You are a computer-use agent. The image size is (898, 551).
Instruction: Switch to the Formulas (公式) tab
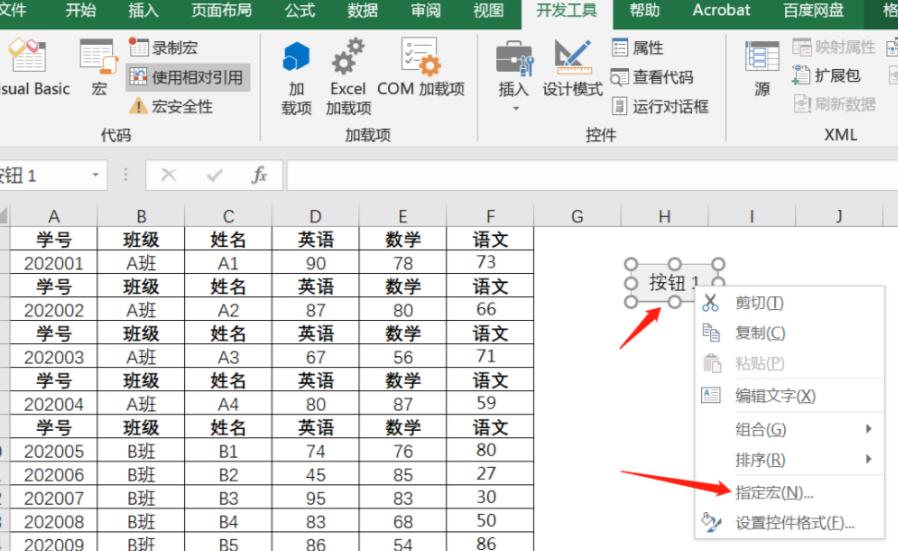(299, 11)
